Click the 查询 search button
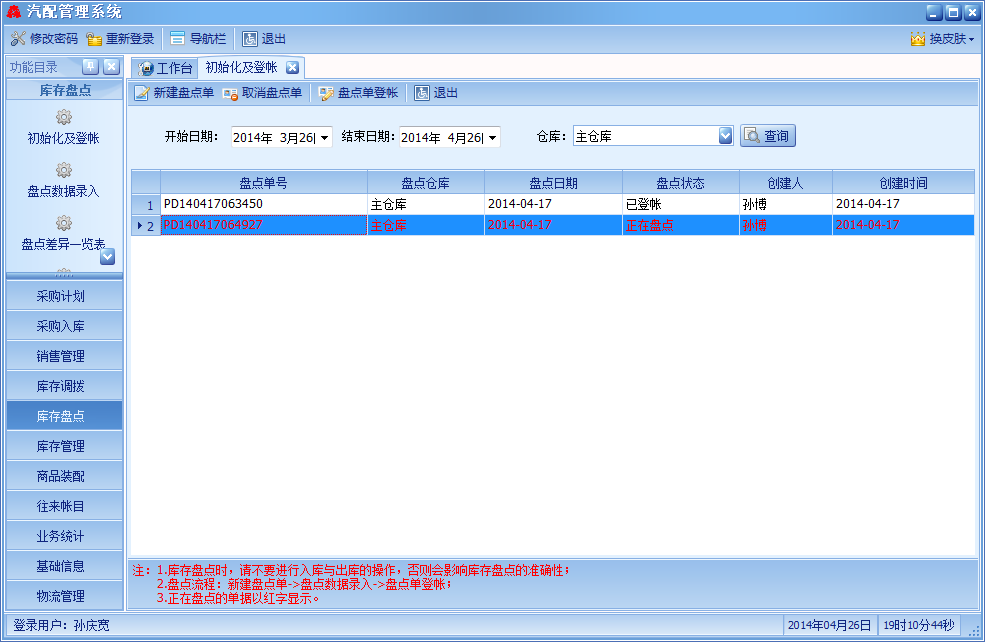Viewport: 985px width, 642px height. (x=767, y=136)
